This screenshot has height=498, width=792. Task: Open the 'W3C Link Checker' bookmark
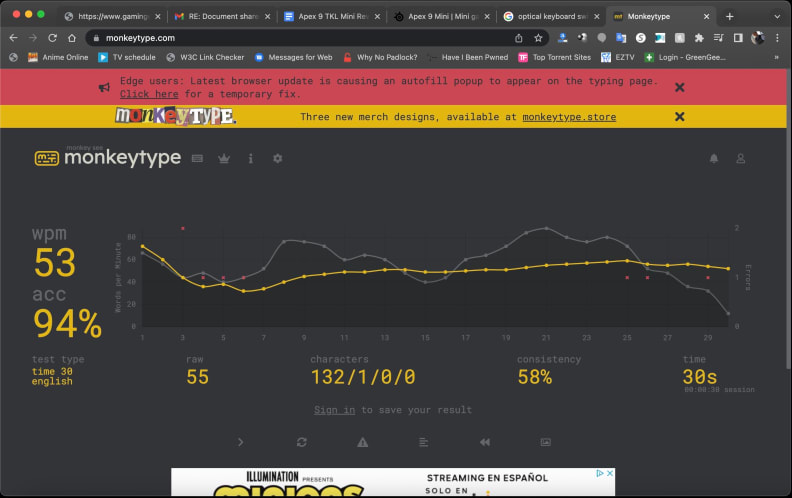point(206,58)
